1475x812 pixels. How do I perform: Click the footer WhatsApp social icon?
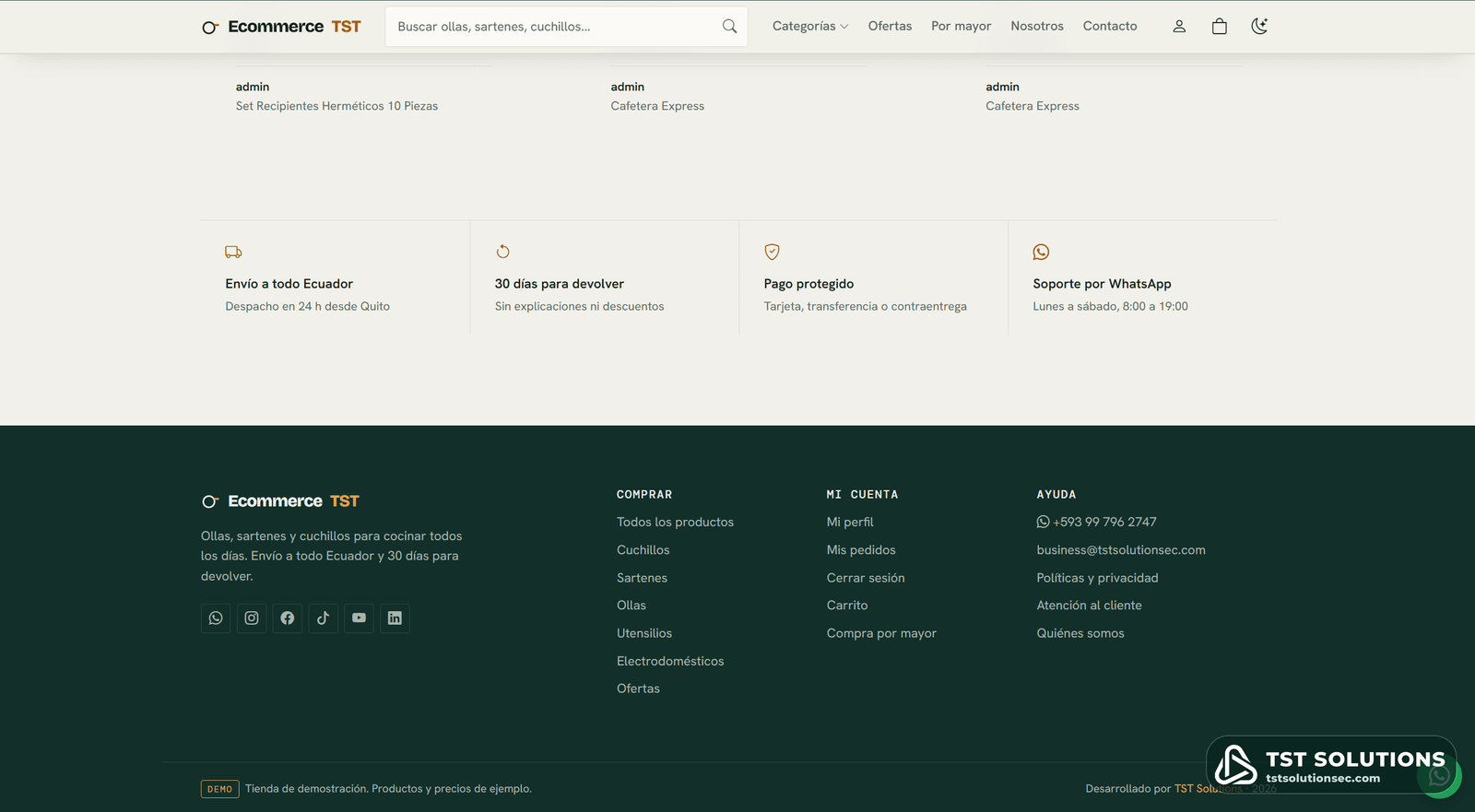[x=216, y=618]
